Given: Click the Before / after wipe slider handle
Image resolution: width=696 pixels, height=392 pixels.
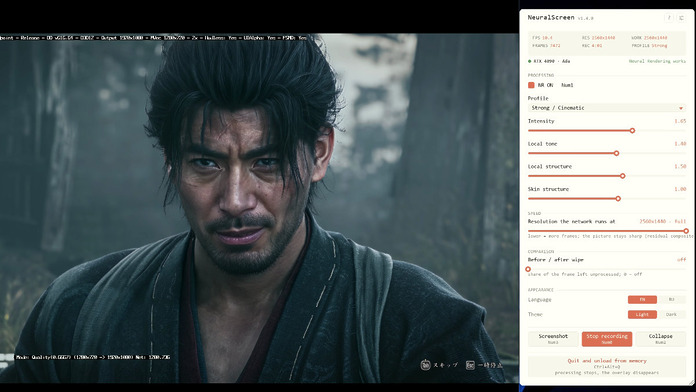Looking at the screenshot, I should click(528, 269).
